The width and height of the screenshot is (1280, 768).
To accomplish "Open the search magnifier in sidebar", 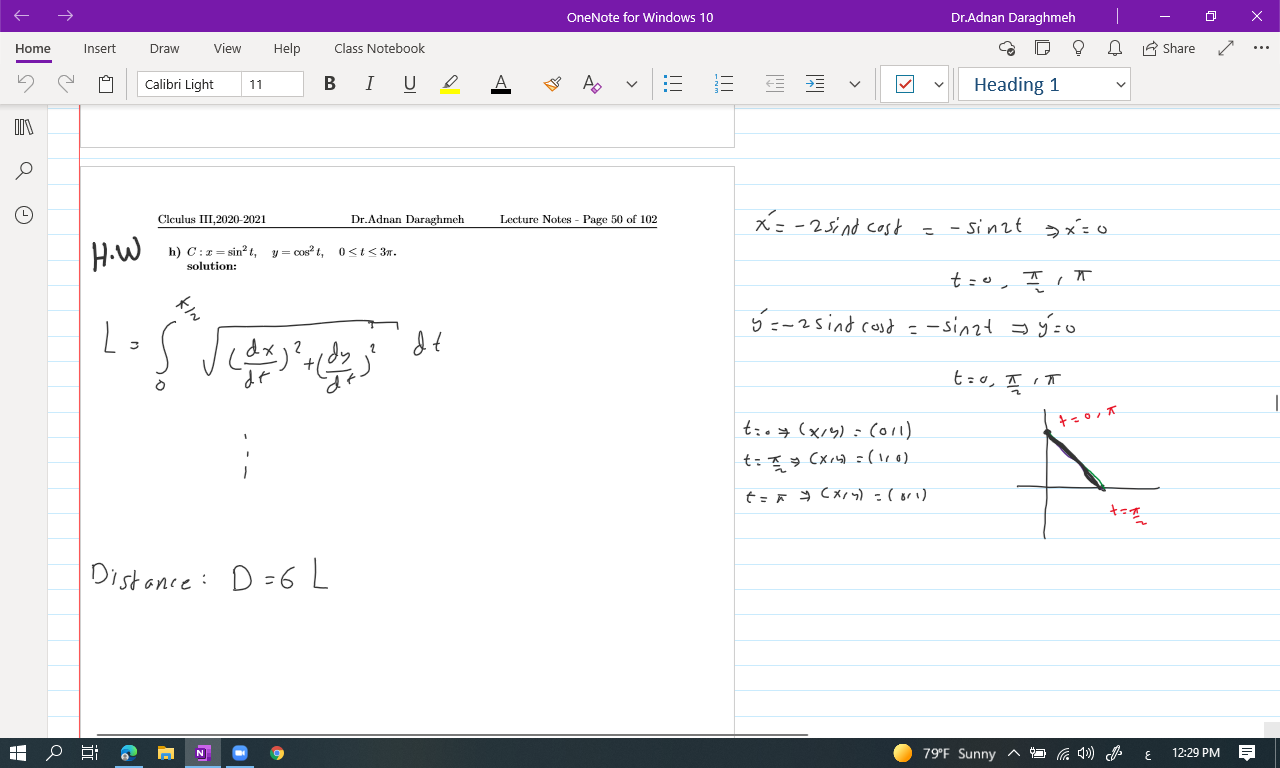I will point(24,171).
